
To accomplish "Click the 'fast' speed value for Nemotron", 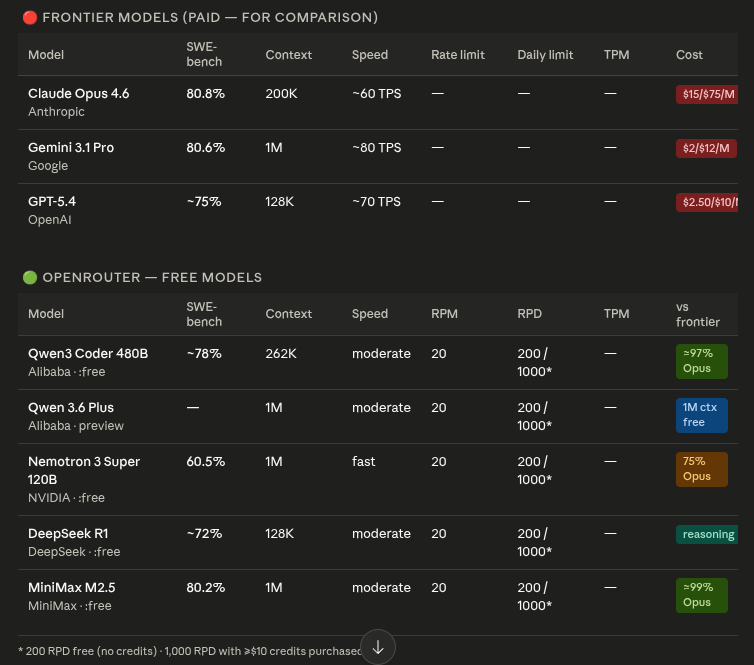I will pyautogui.click(x=364, y=461).
